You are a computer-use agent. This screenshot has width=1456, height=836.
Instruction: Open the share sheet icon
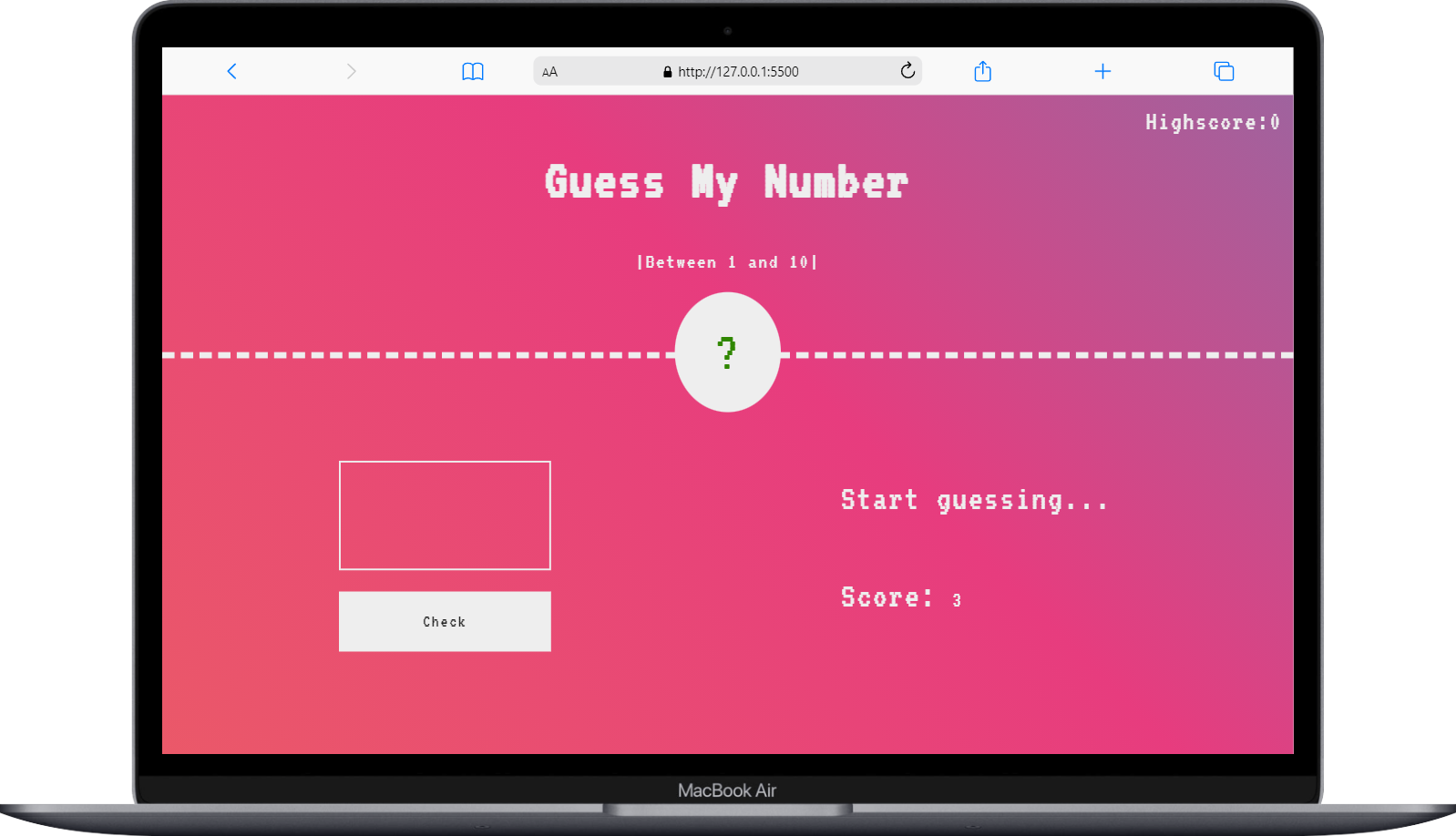(x=982, y=71)
